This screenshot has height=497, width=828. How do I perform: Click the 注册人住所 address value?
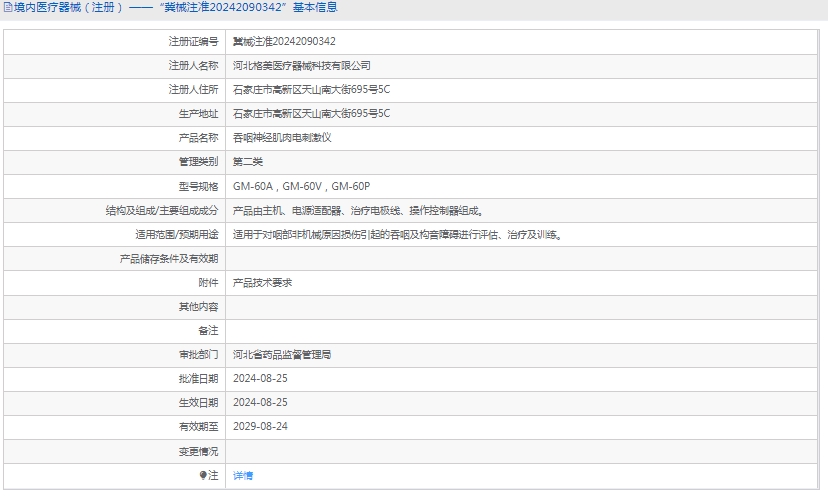coord(311,89)
